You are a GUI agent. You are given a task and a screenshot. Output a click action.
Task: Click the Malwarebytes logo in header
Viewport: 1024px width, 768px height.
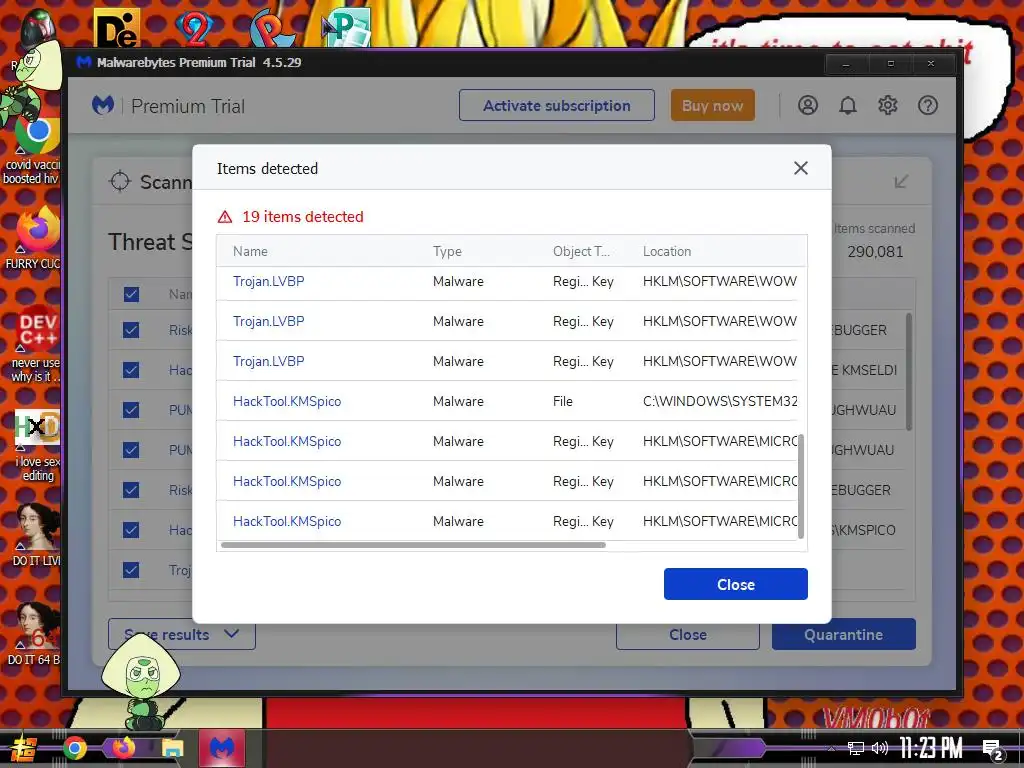tap(103, 105)
